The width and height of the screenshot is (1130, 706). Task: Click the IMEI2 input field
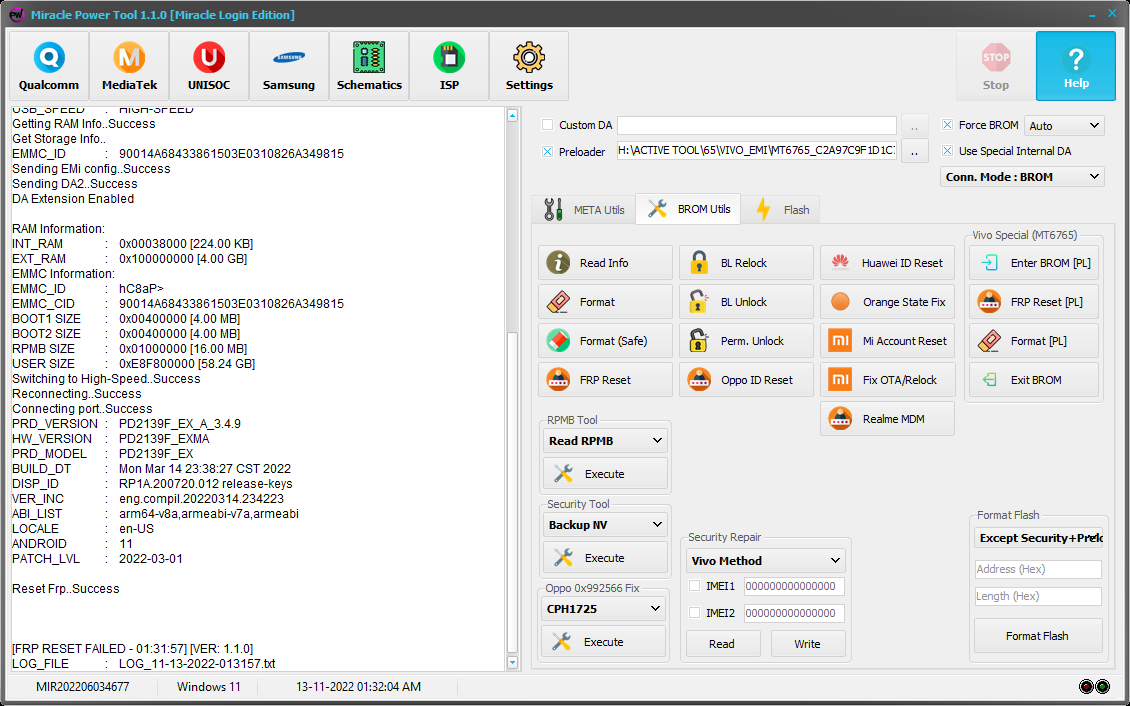793,613
